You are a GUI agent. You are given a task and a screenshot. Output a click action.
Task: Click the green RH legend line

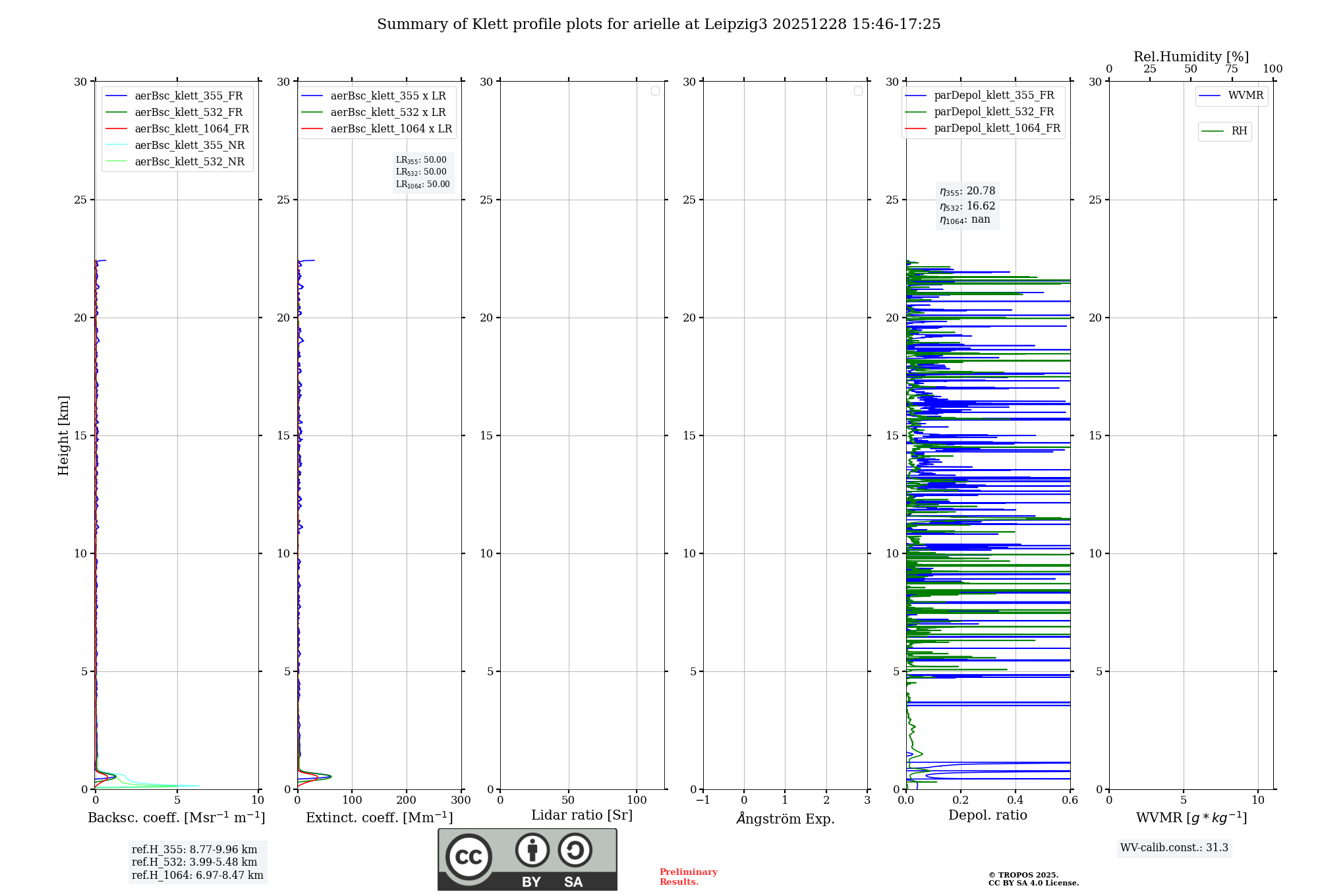(1213, 131)
